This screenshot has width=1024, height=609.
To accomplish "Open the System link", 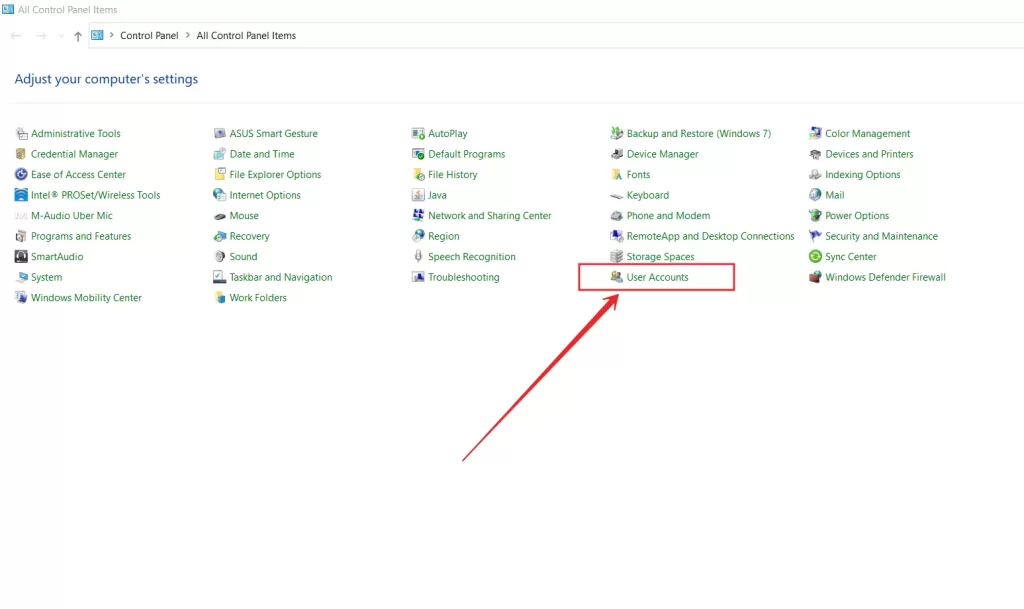I will coord(47,277).
